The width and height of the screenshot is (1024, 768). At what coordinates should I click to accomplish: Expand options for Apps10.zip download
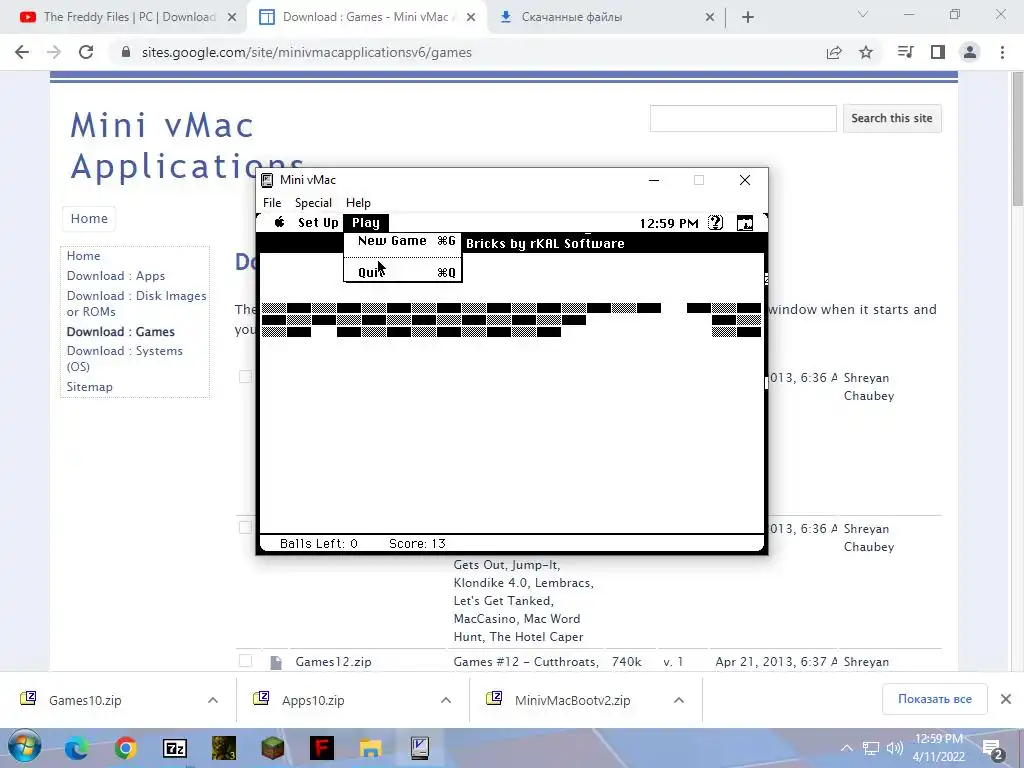tap(446, 700)
